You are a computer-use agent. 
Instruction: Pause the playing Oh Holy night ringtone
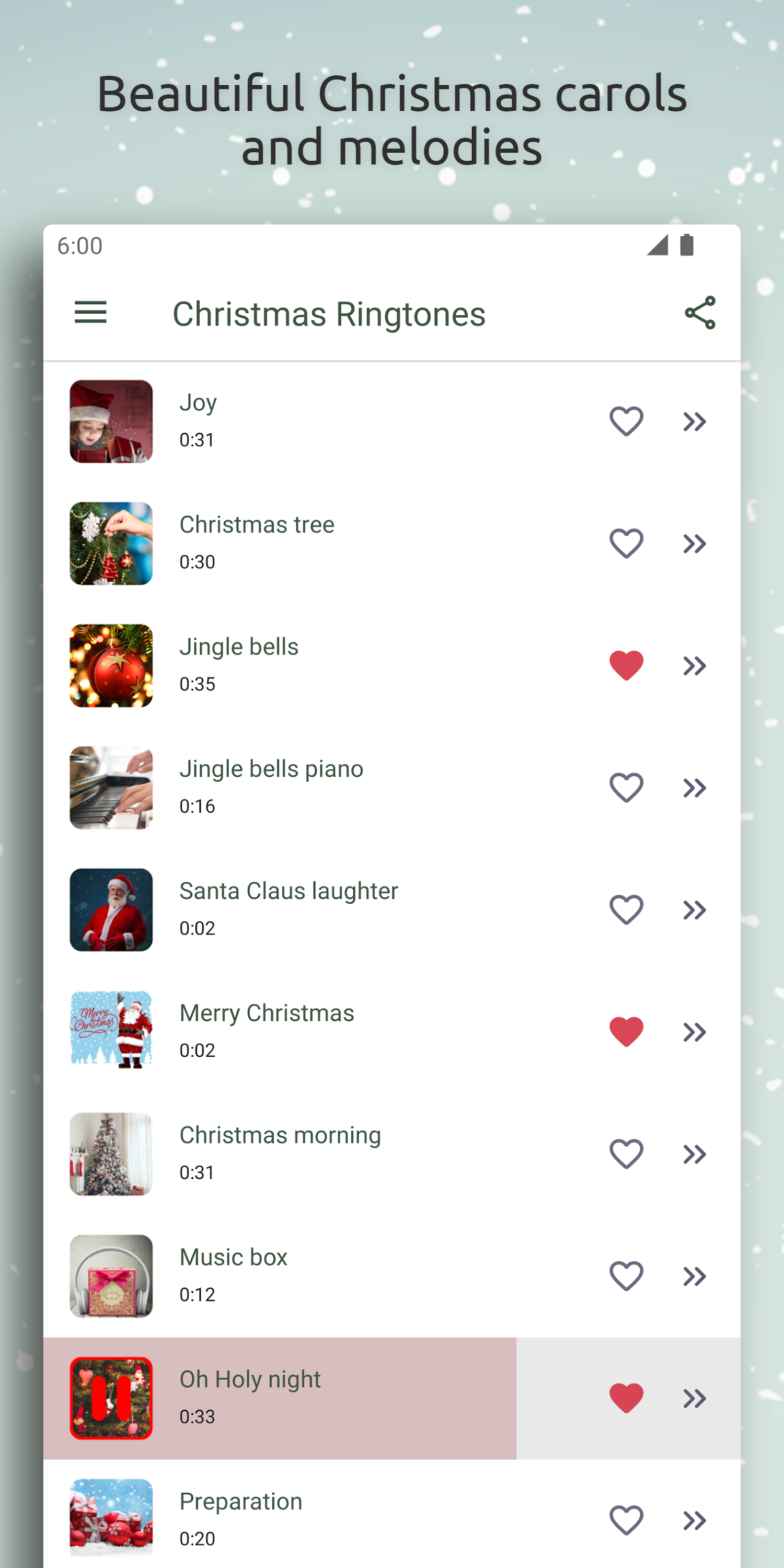click(x=111, y=1398)
